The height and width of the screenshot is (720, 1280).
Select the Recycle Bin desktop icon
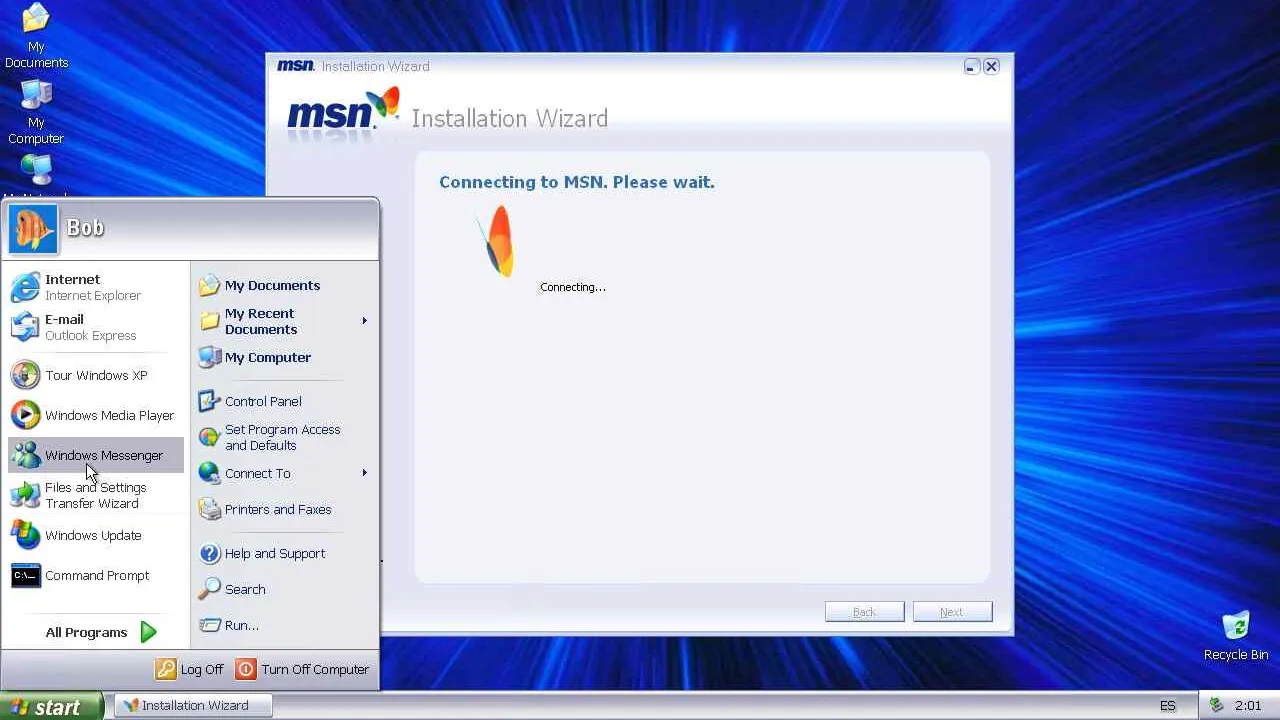pyautogui.click(x=1236, y=626)
